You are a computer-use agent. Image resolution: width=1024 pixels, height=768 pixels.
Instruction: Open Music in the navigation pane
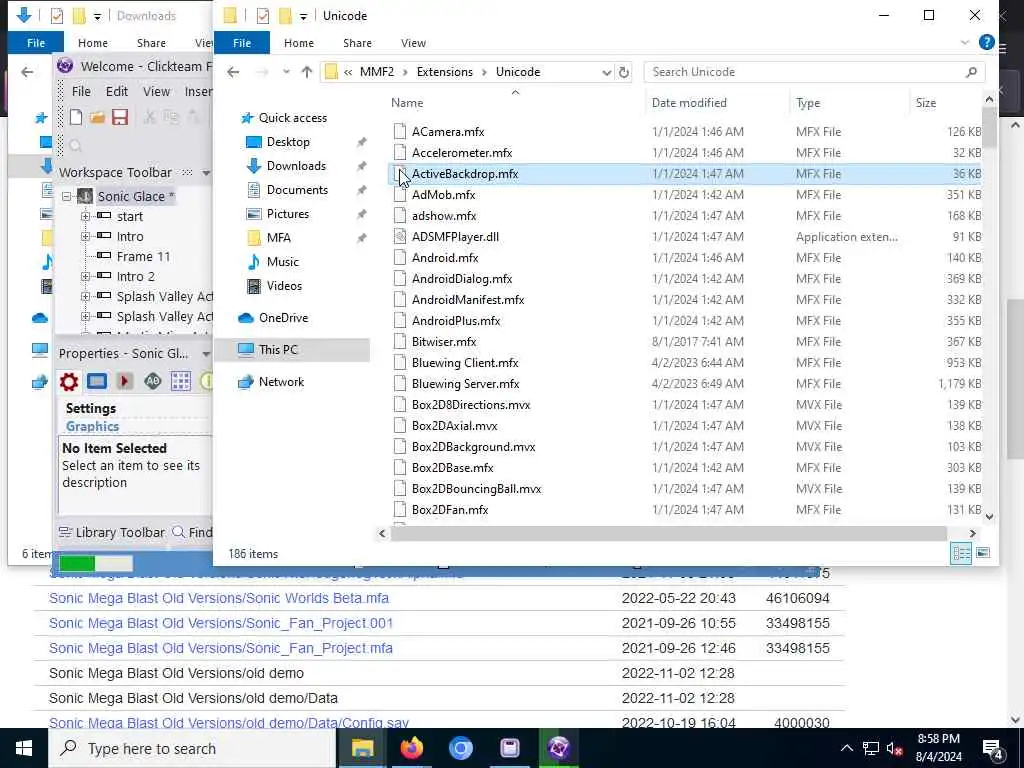click(x=282, y=262)
